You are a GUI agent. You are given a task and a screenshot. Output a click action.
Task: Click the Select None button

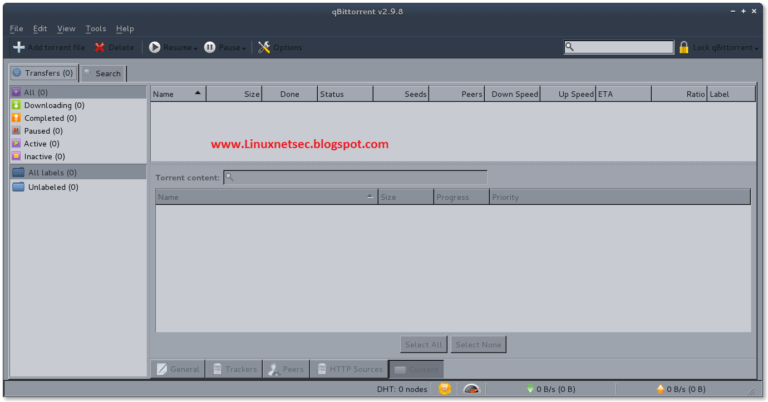tap(479, 344)
